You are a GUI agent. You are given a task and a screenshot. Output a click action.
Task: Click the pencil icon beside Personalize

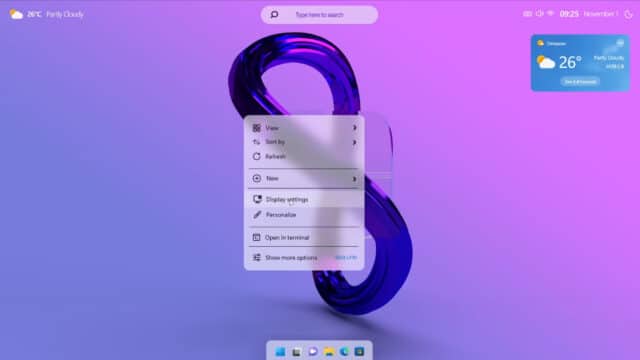257,215
